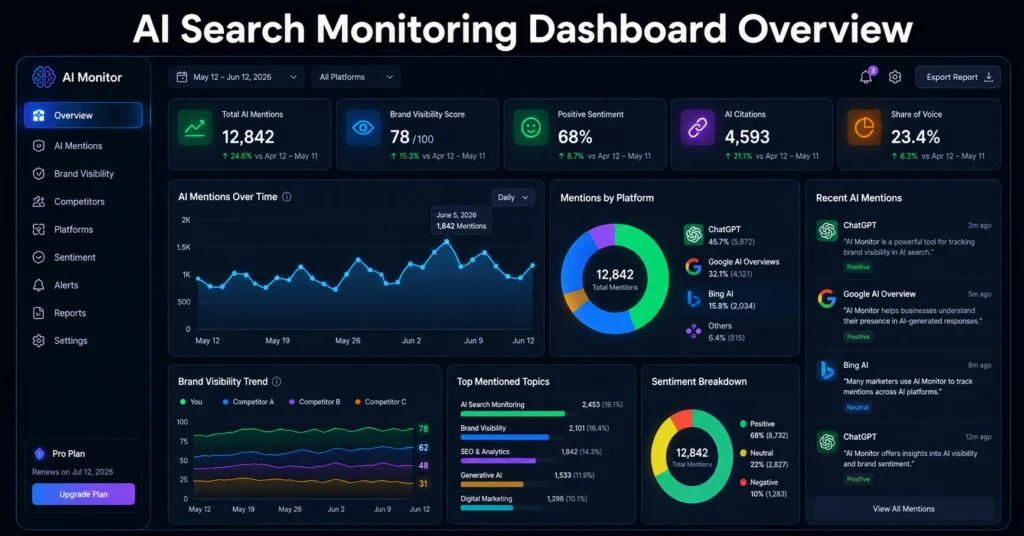Toggle the You series in legend

[191, 402]
